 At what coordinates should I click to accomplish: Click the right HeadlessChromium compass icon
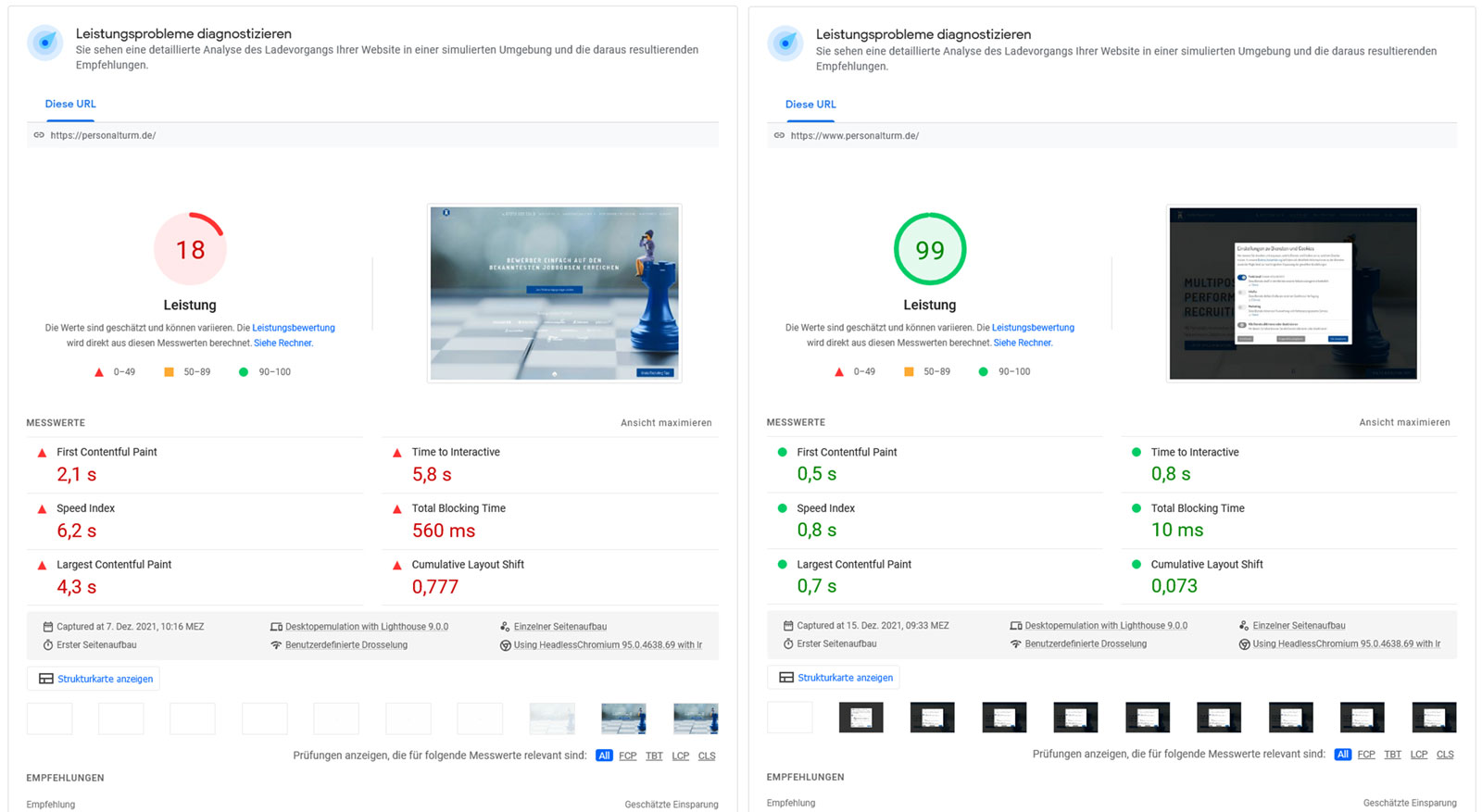(1244, 643)
